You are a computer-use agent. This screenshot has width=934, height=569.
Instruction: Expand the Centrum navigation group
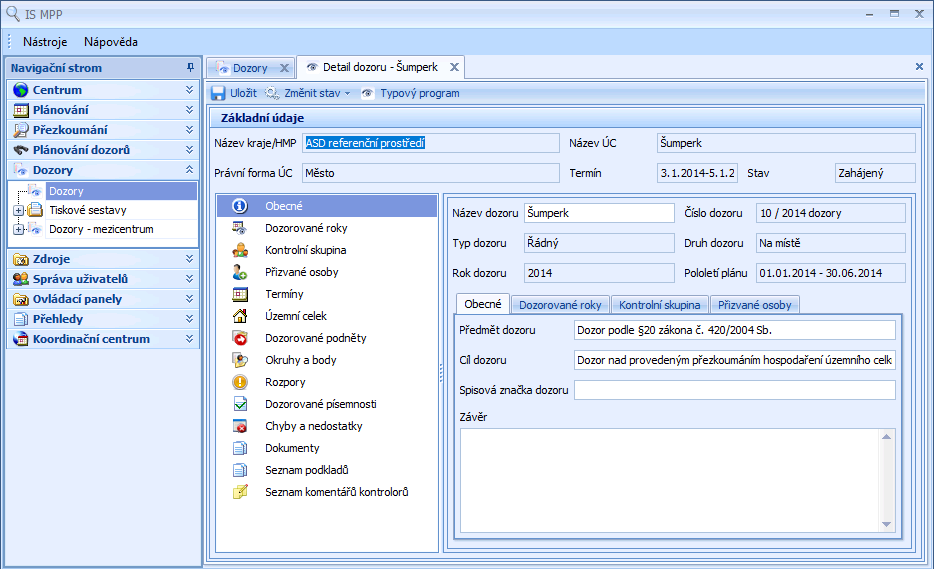point(189,90)
